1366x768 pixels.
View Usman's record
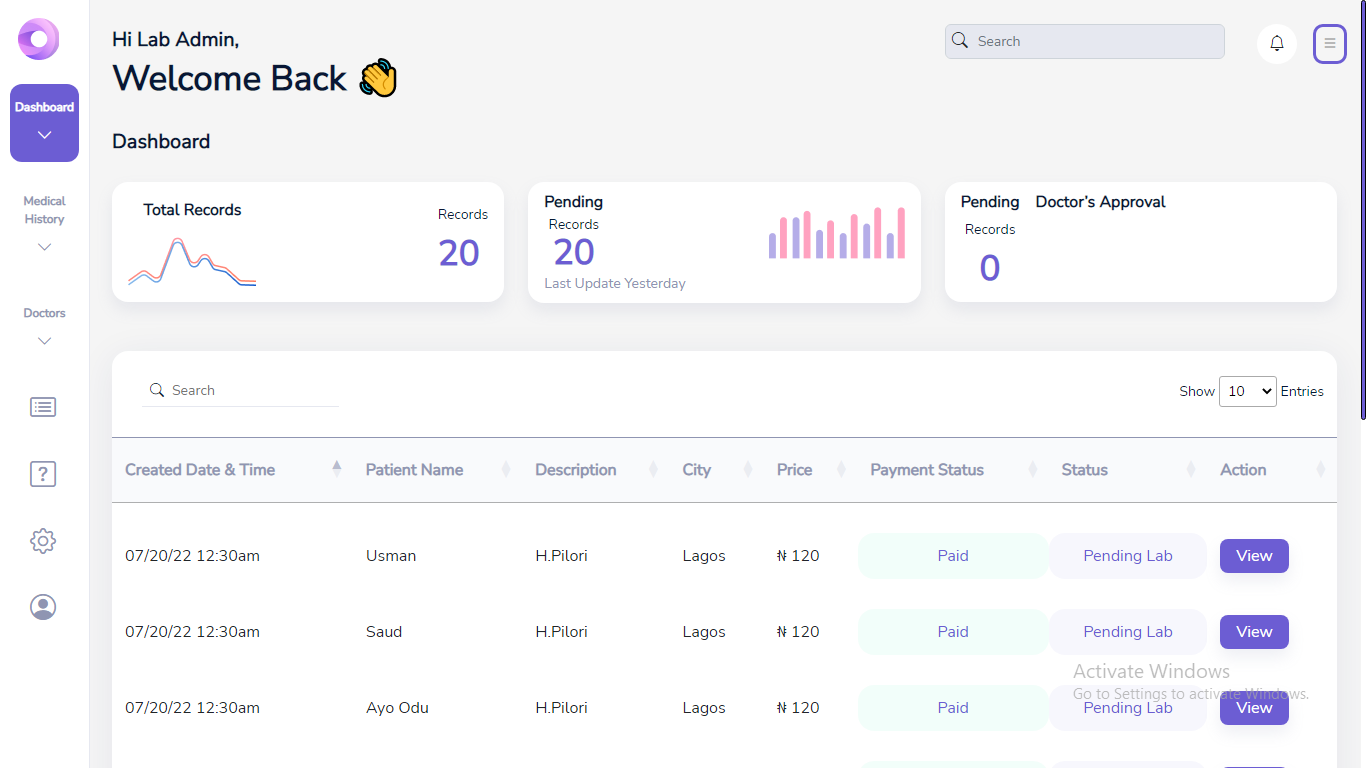(x=1254, y=556)
